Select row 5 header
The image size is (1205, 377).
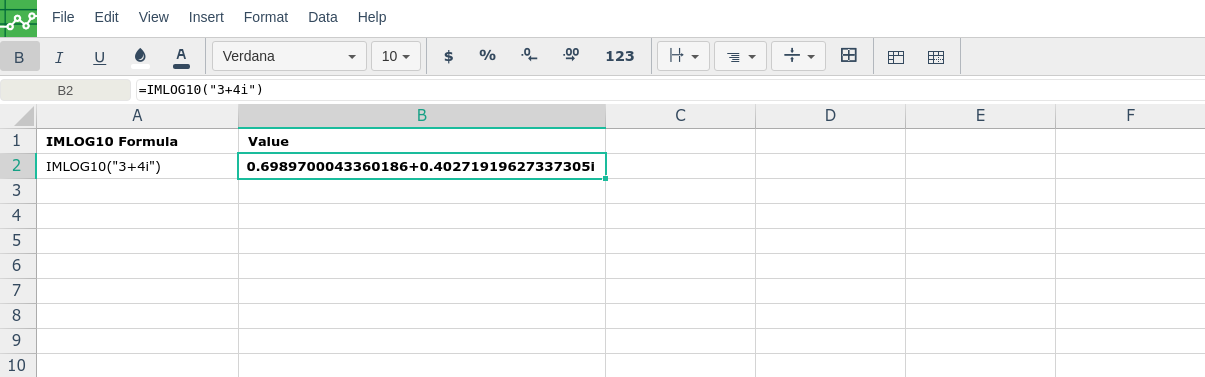click(18, 241)
